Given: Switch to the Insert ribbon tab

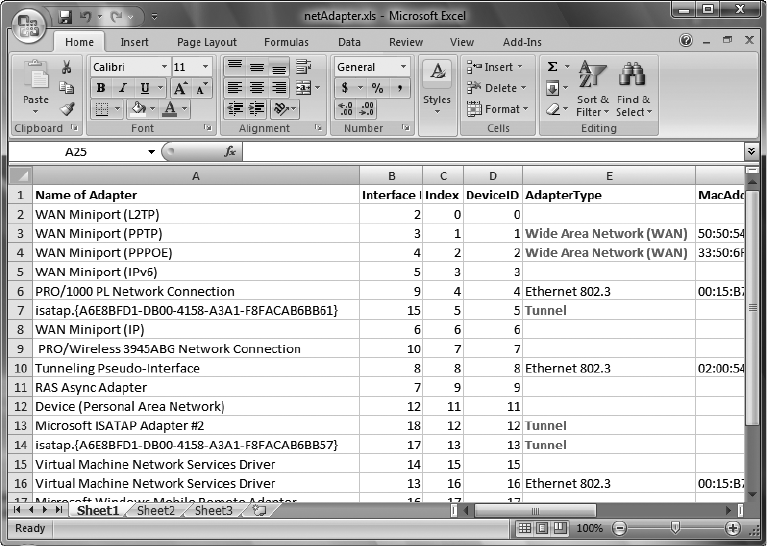Looking at the screenshot, I should click(x=135, y=42).
